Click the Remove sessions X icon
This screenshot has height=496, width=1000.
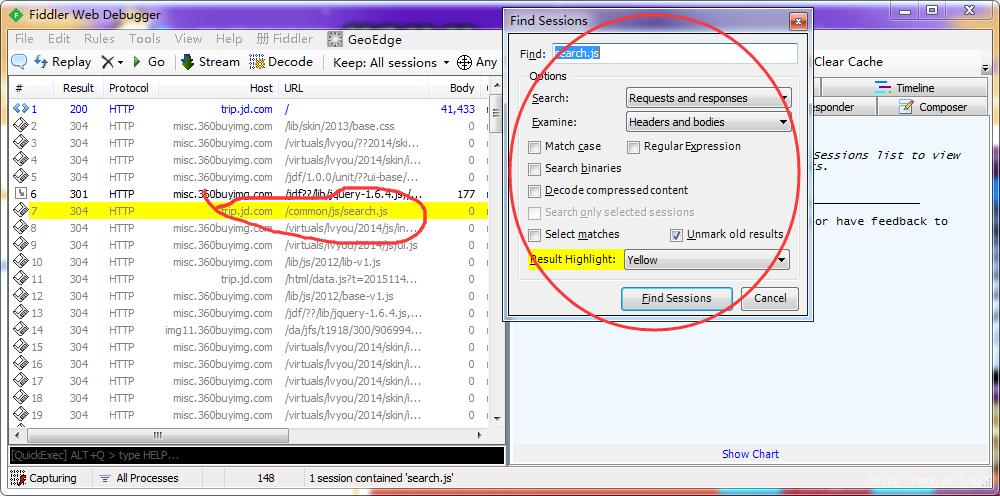tap(107, 62)
